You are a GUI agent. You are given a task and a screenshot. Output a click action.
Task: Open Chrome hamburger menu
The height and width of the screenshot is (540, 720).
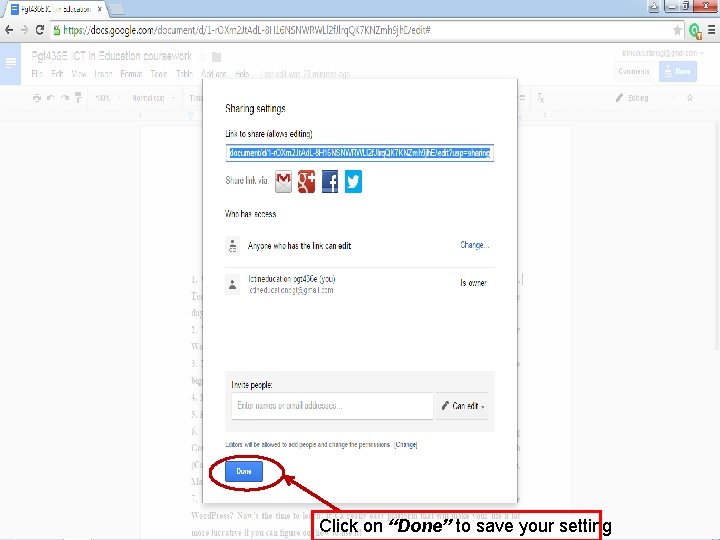pyautogui.click(x=711, y=30)
